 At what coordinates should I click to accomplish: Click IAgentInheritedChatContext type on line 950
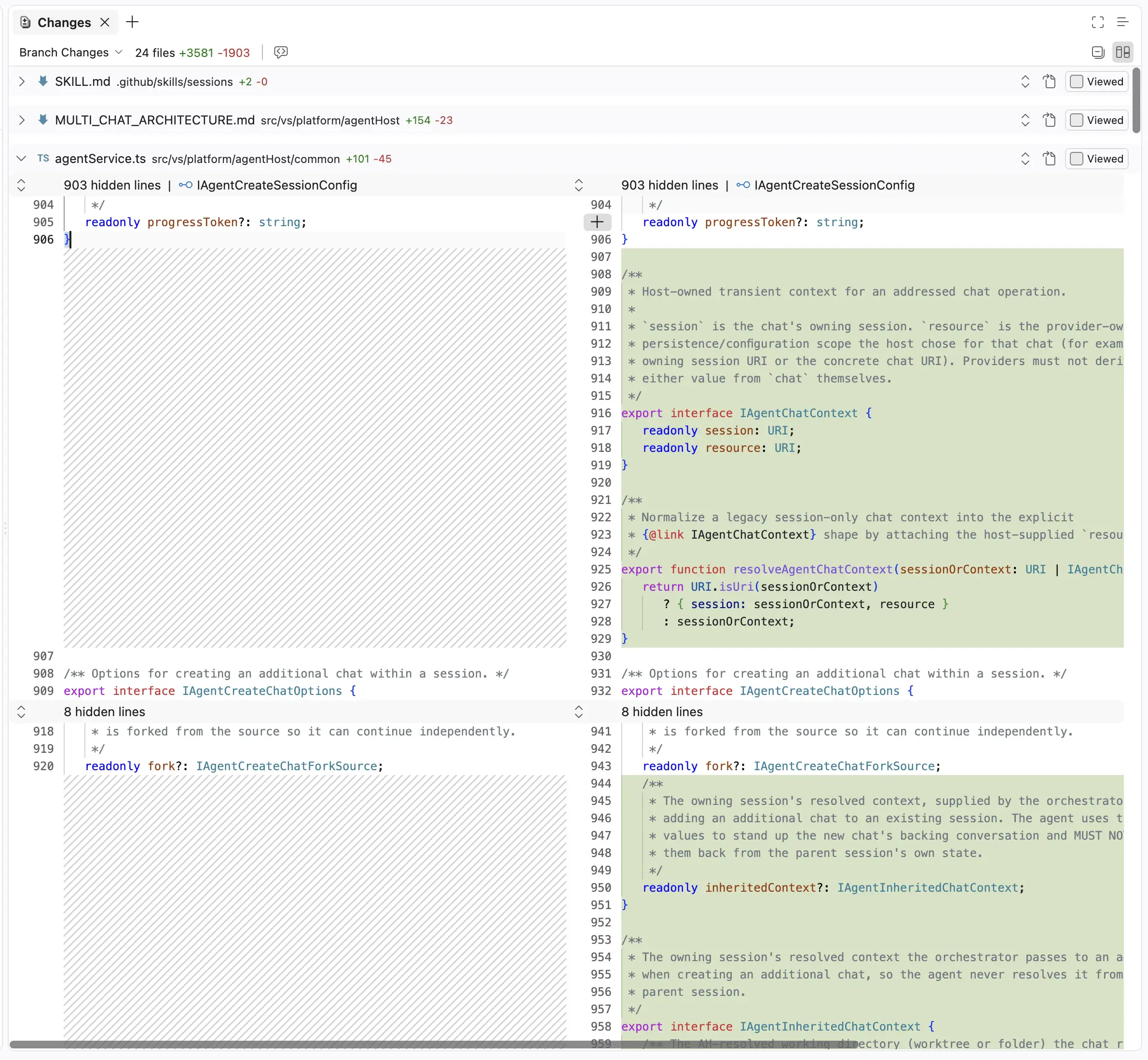927,887
